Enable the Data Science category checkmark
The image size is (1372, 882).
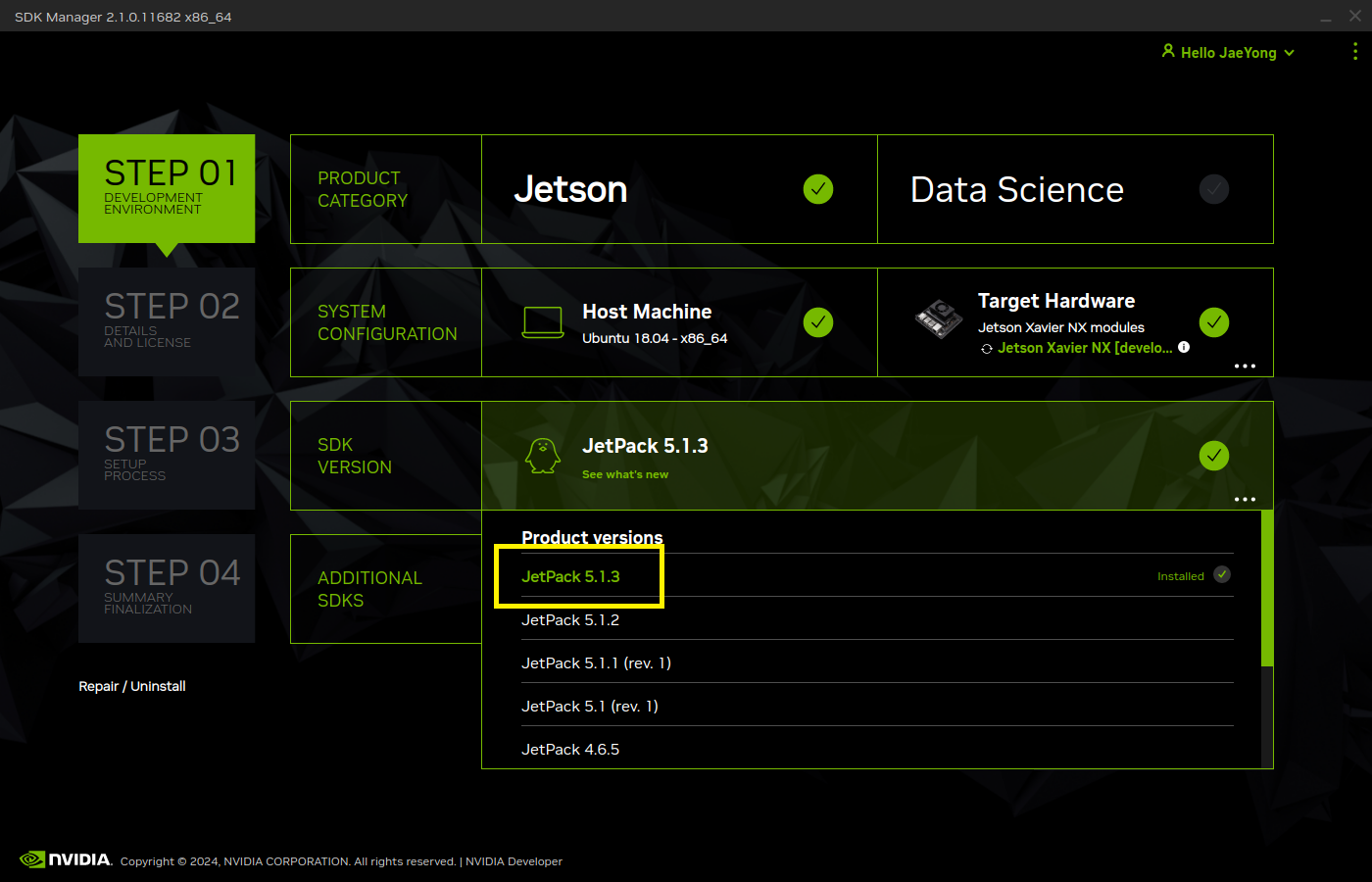(1214, 189)
